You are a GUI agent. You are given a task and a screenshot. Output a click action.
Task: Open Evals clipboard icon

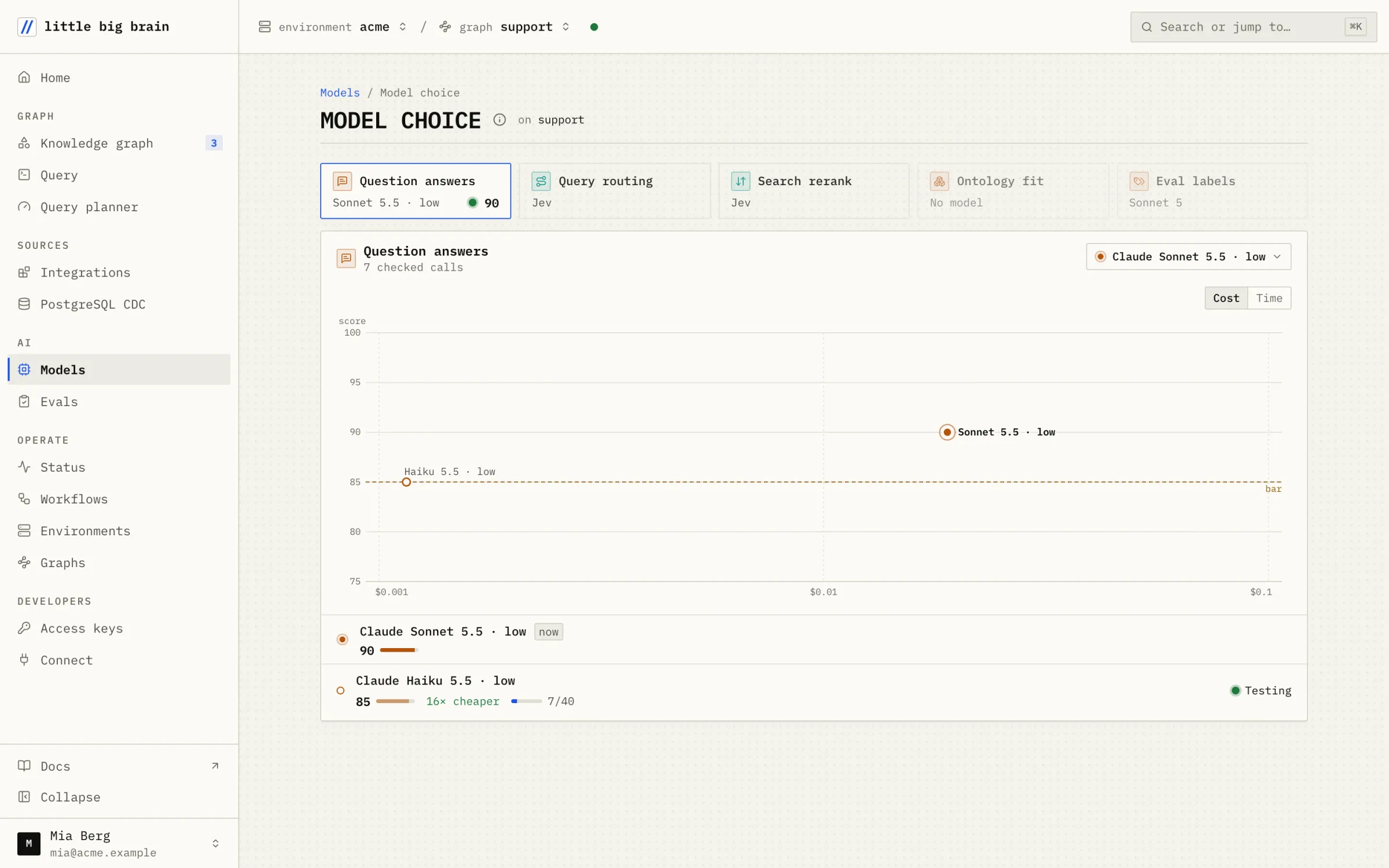pos(24,401)
